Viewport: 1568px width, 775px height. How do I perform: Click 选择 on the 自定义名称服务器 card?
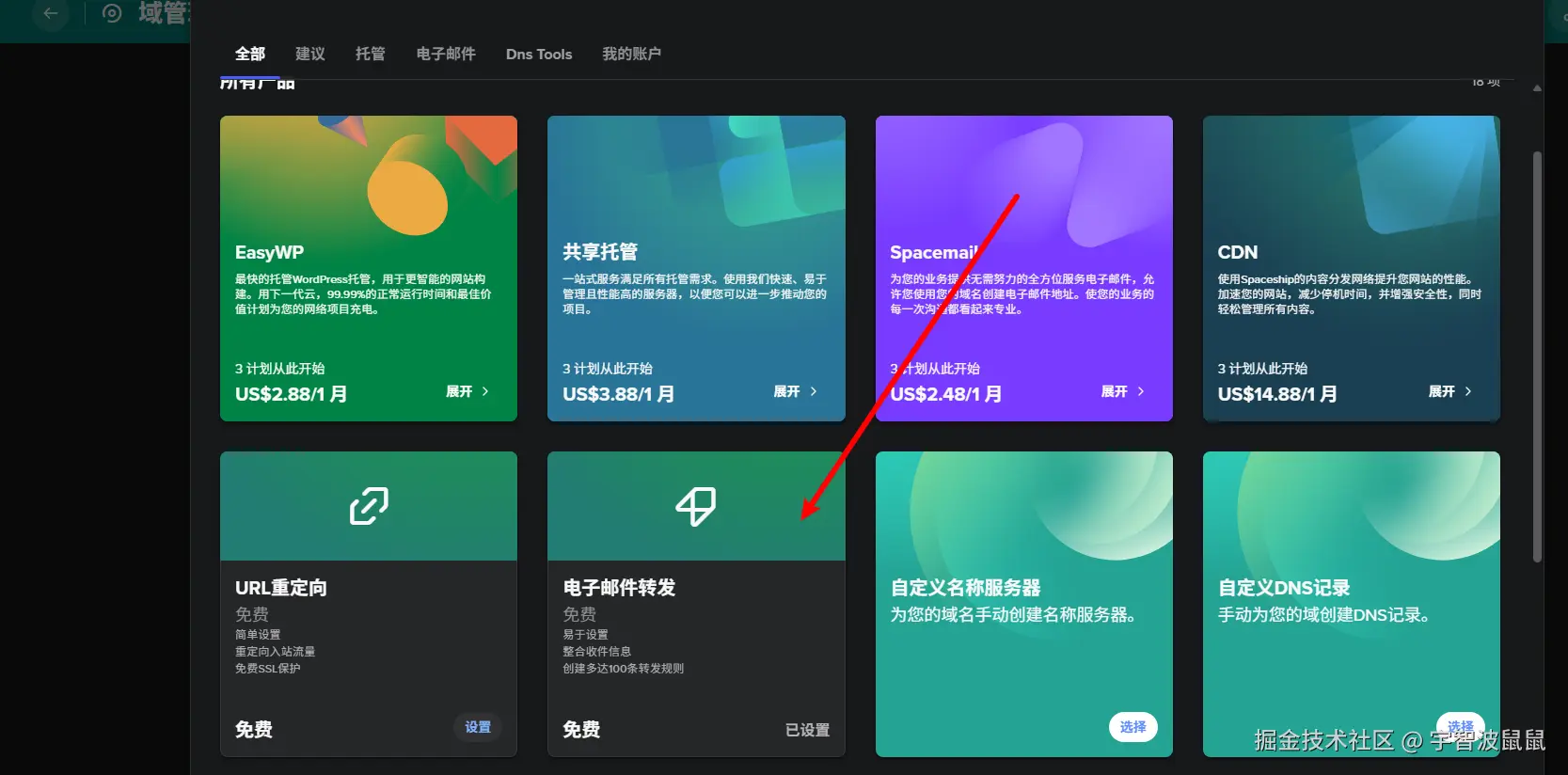point(1133,727)
